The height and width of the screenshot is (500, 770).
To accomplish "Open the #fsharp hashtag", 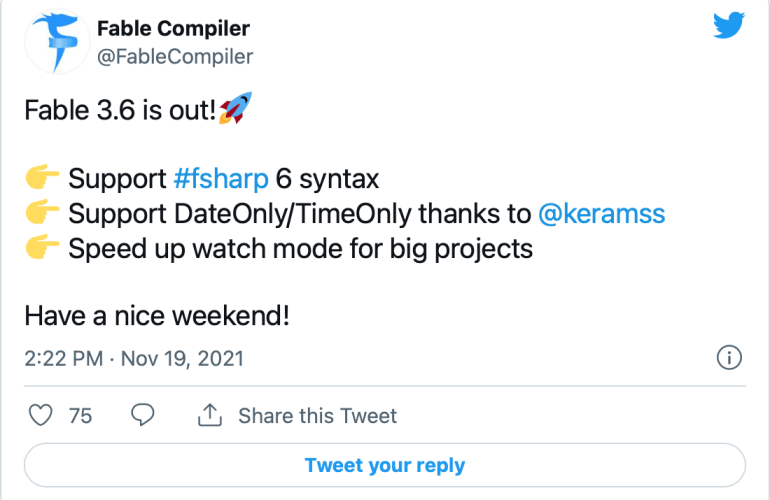I will pos(221,180).
